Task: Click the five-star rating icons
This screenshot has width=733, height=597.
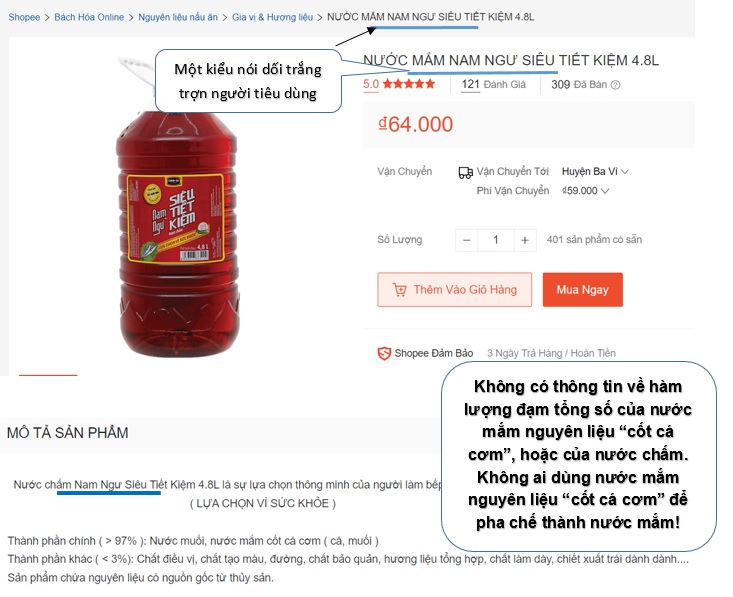Action: coord(409,84)
